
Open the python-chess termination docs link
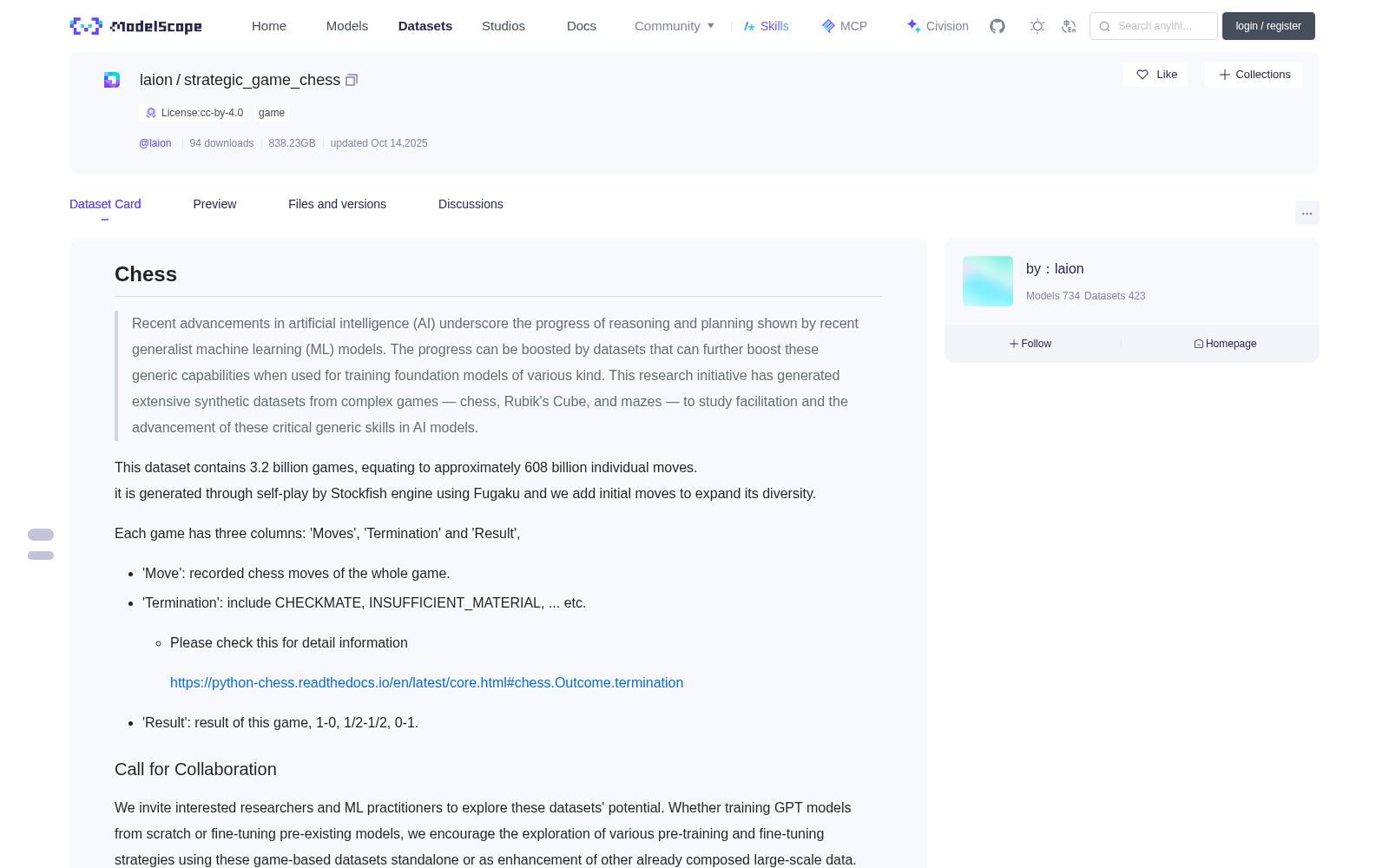tap(426, 683)
